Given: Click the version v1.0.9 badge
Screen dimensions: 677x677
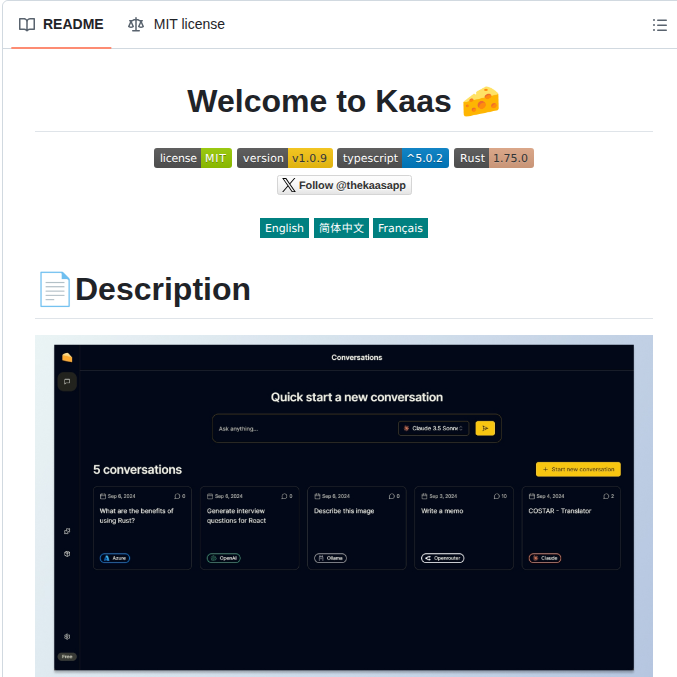Looking at the screenshot, I should (x=284, y=158).
